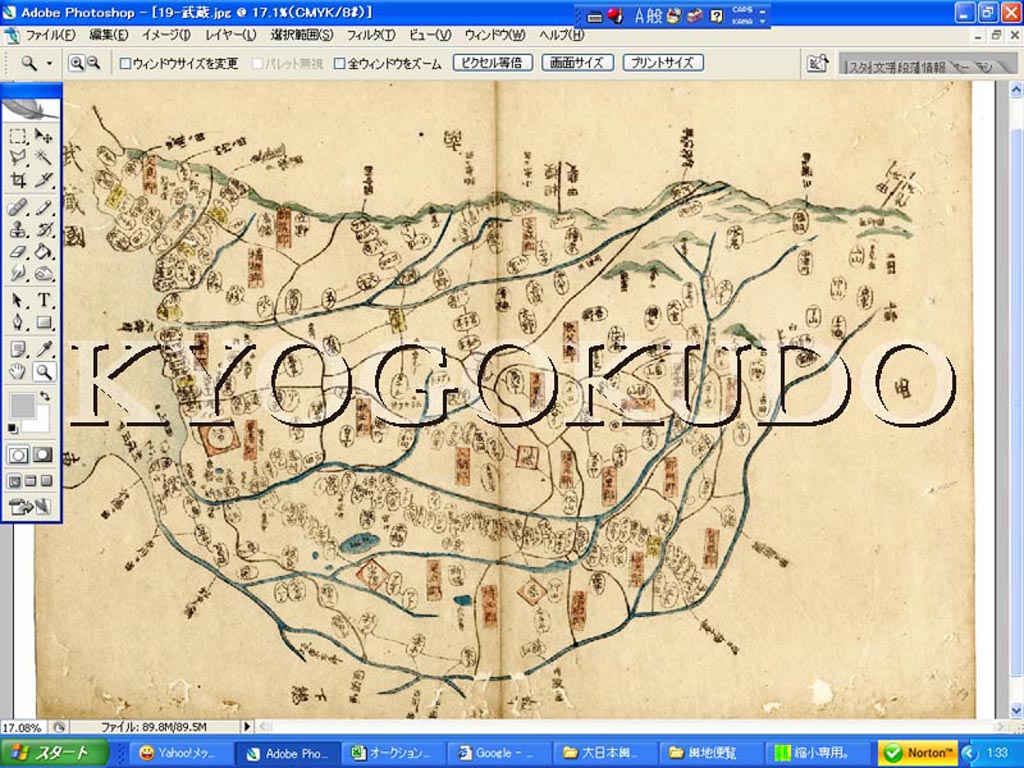
Task: Select the Rectangular Marquee tool
Action: pos(18,136)
